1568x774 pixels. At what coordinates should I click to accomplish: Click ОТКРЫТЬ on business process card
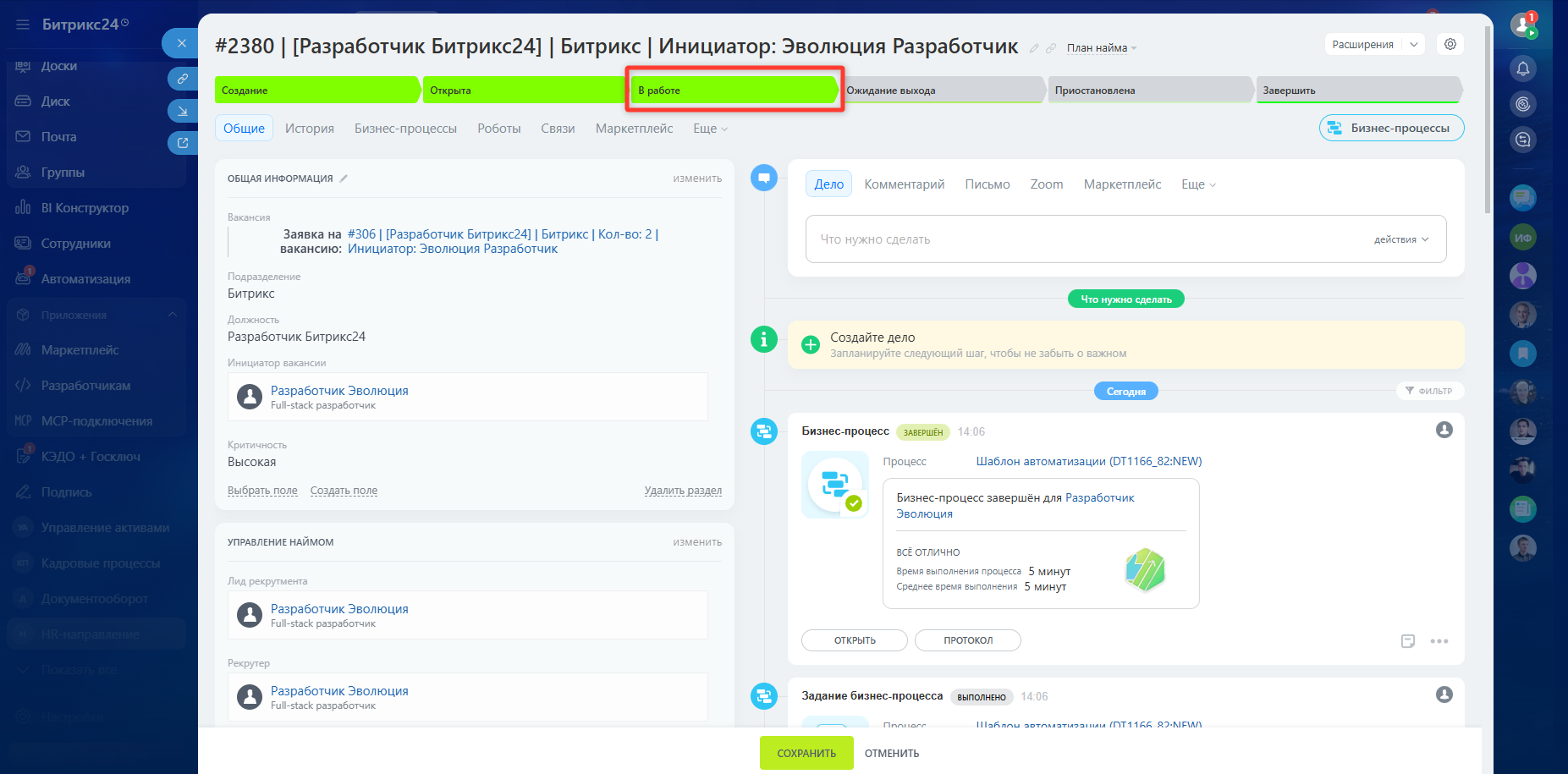(855, 640)
